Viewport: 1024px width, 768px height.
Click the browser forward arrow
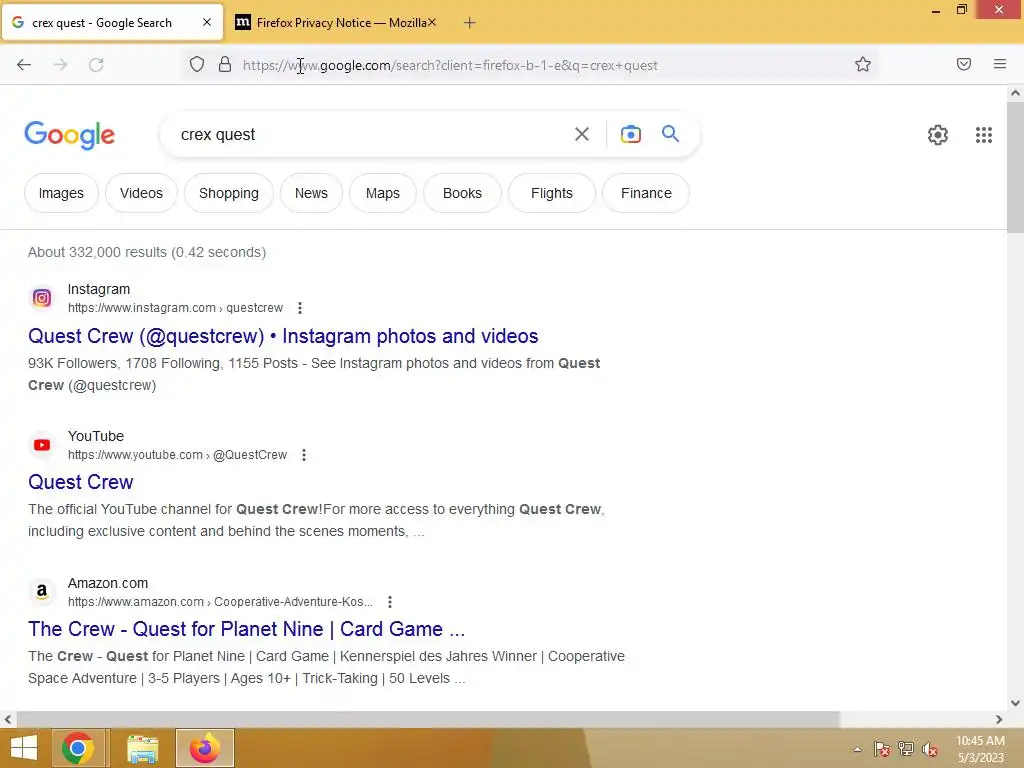coord(60,65)
